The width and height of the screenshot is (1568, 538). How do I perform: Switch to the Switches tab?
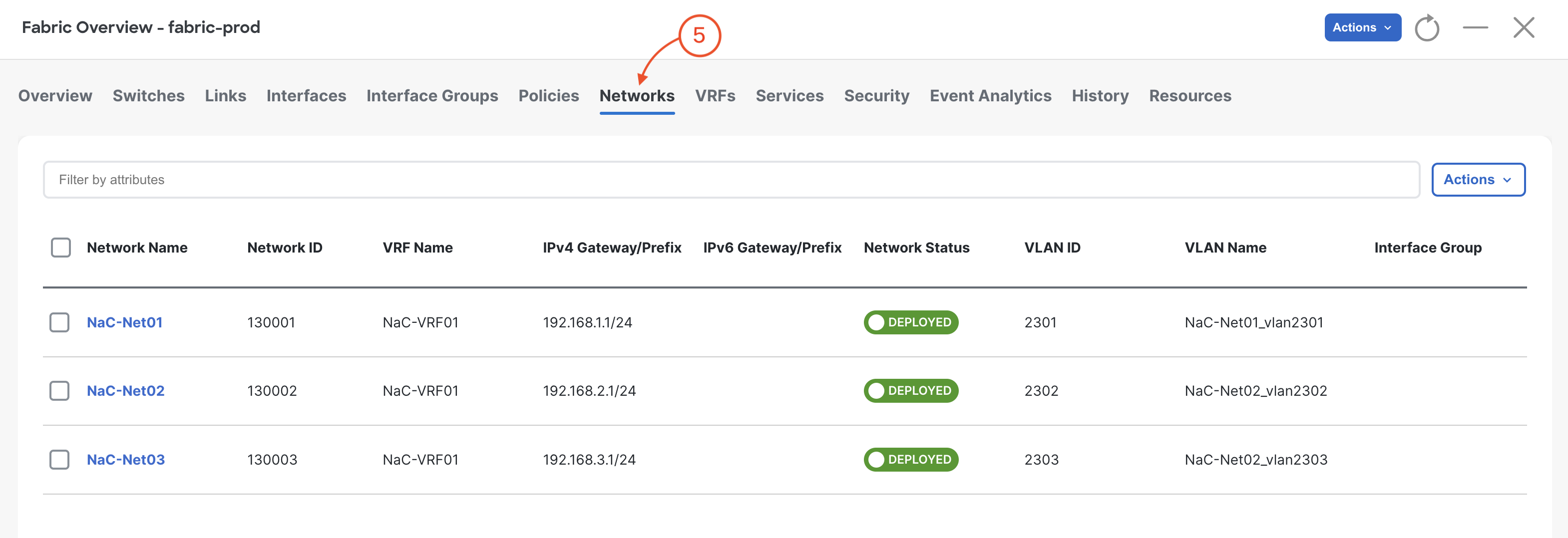(148, 95)
